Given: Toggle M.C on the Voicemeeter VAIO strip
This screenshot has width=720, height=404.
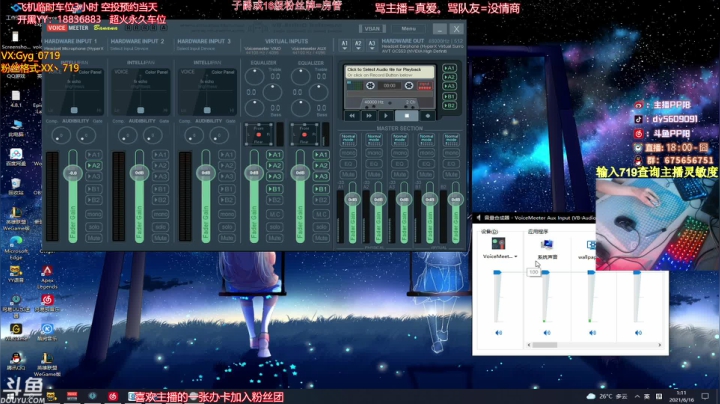Looking at the screenshot, I should 275,214.
